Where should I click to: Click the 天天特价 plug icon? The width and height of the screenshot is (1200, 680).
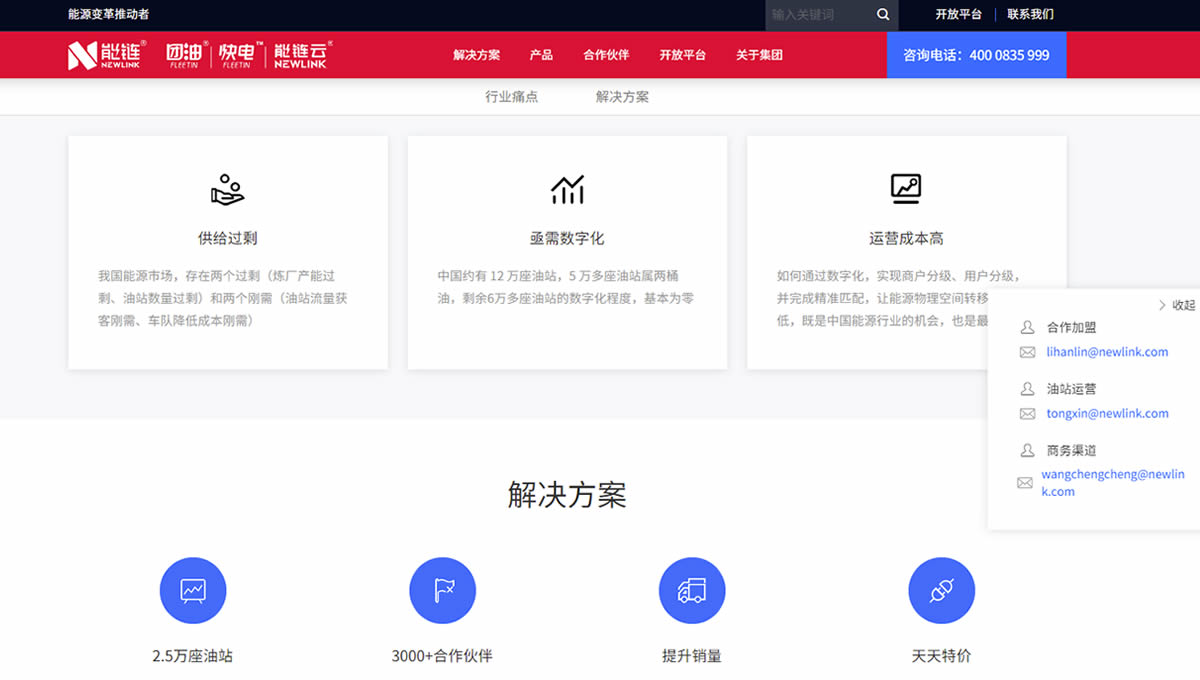click(941, 591)
